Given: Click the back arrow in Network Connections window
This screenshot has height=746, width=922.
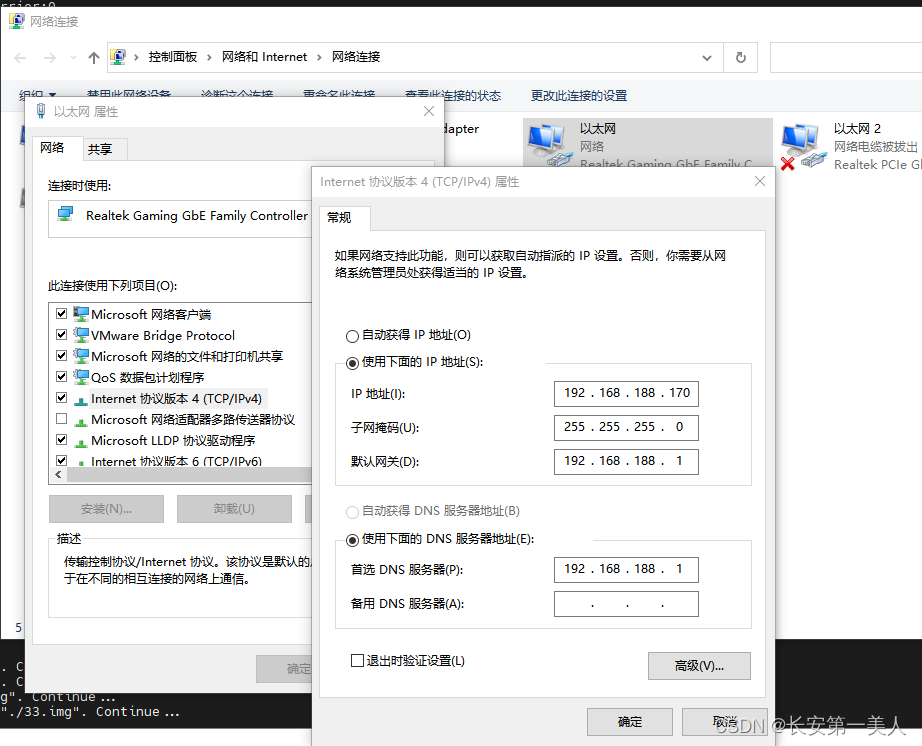Looking at the screenshot, I should 21,58.
